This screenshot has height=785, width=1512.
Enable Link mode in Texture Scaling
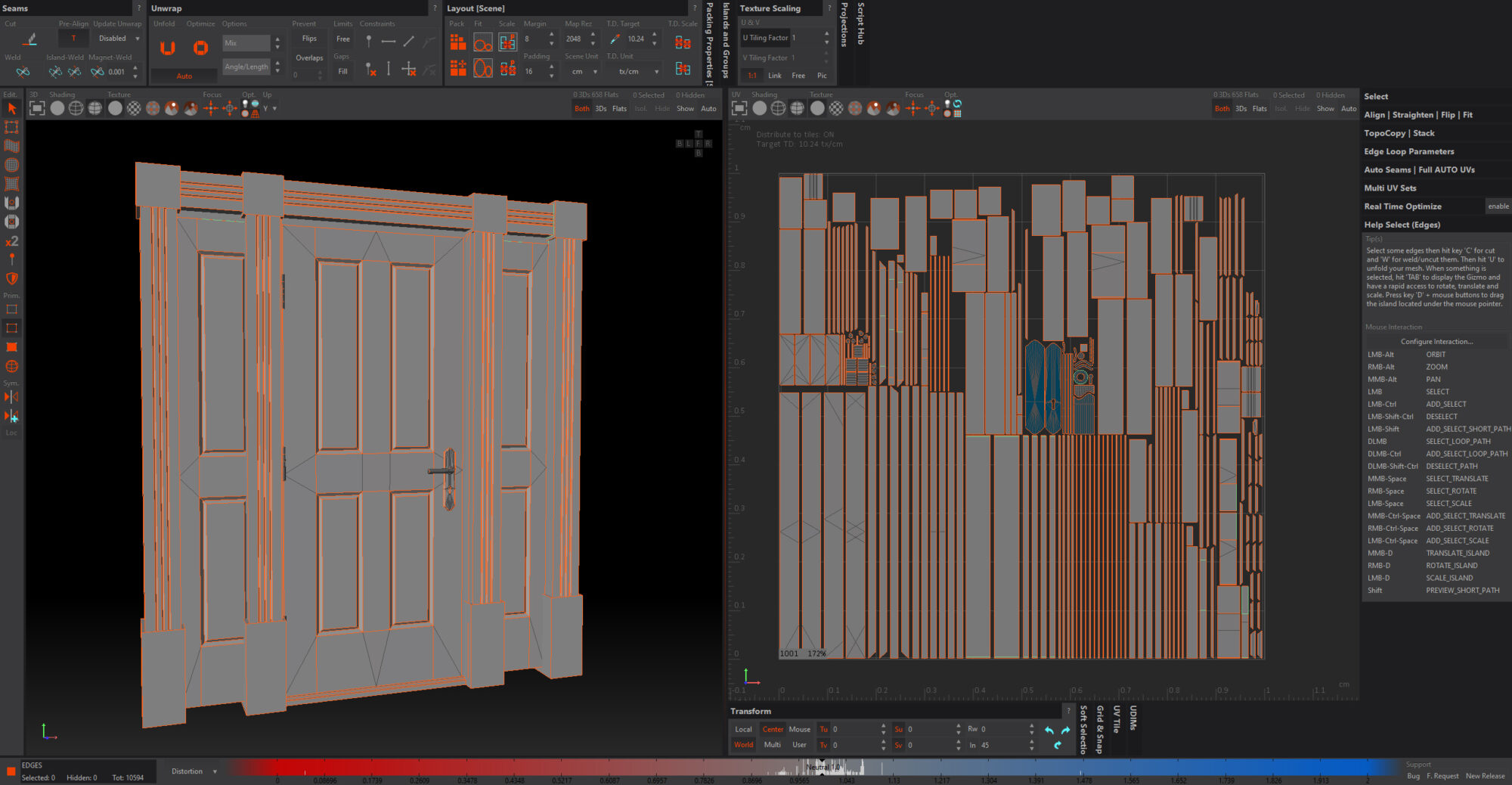(x=774, y=76)
